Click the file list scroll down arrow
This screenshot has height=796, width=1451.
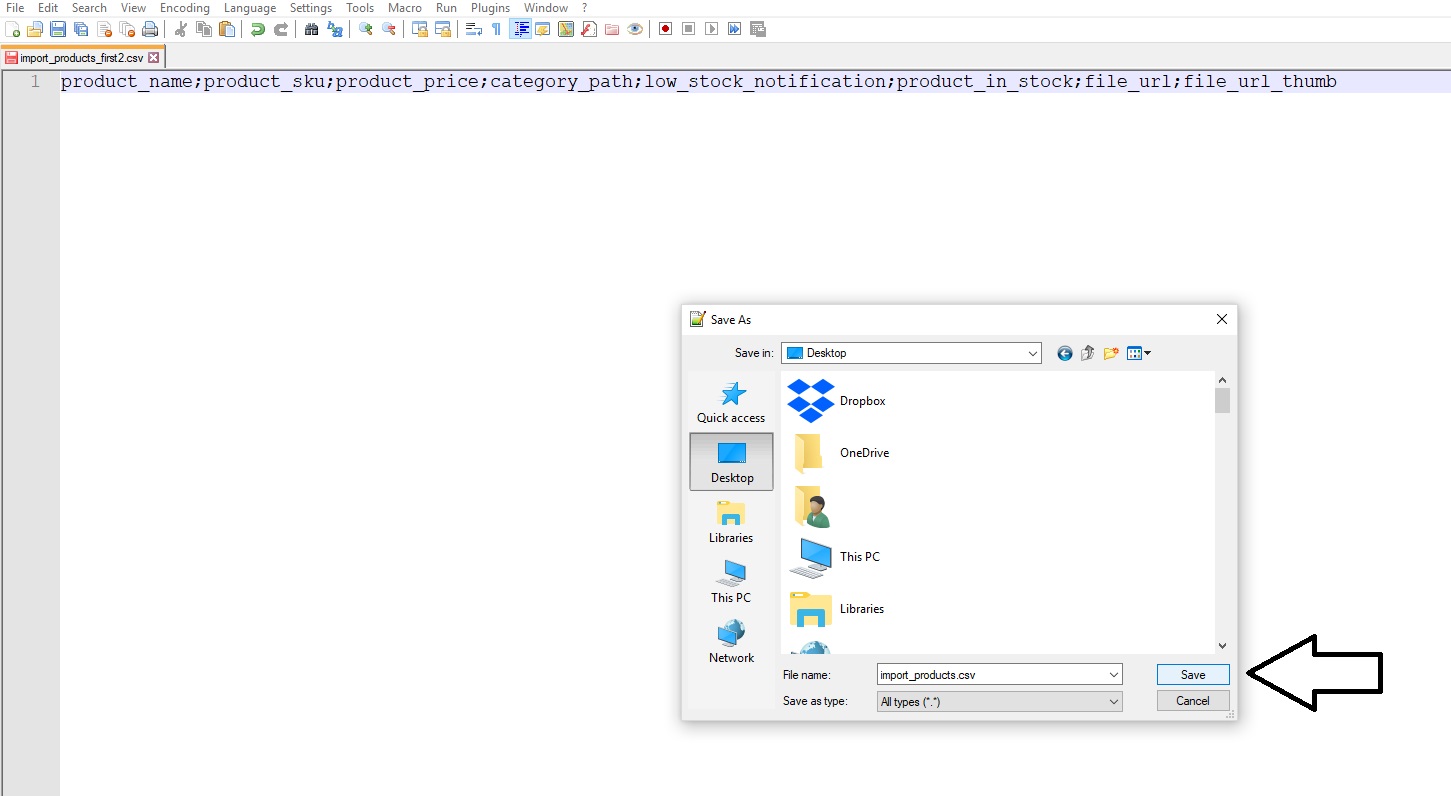[1222, 646]
